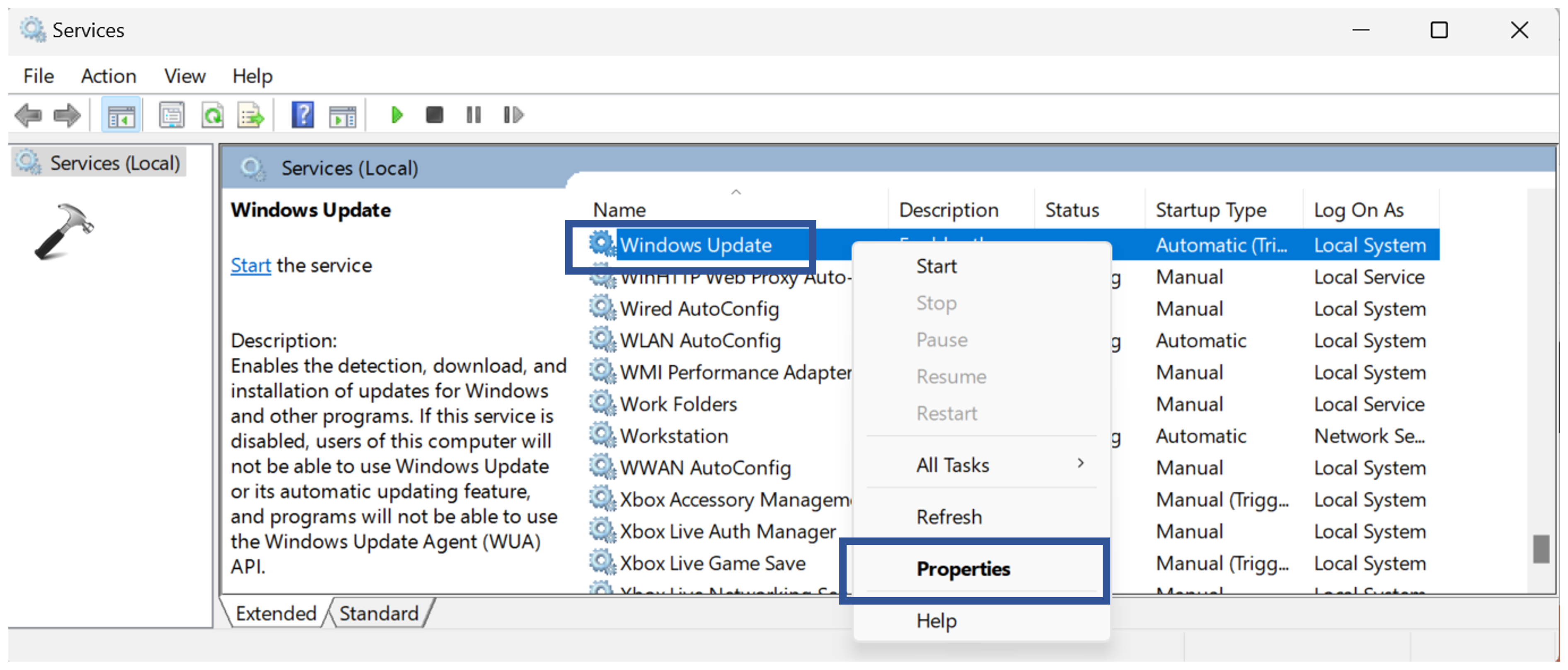Click the toolbar Properties sheet icon
Image resolution: width=1568 pixels, height=670 pixels.
coord(171,115)
